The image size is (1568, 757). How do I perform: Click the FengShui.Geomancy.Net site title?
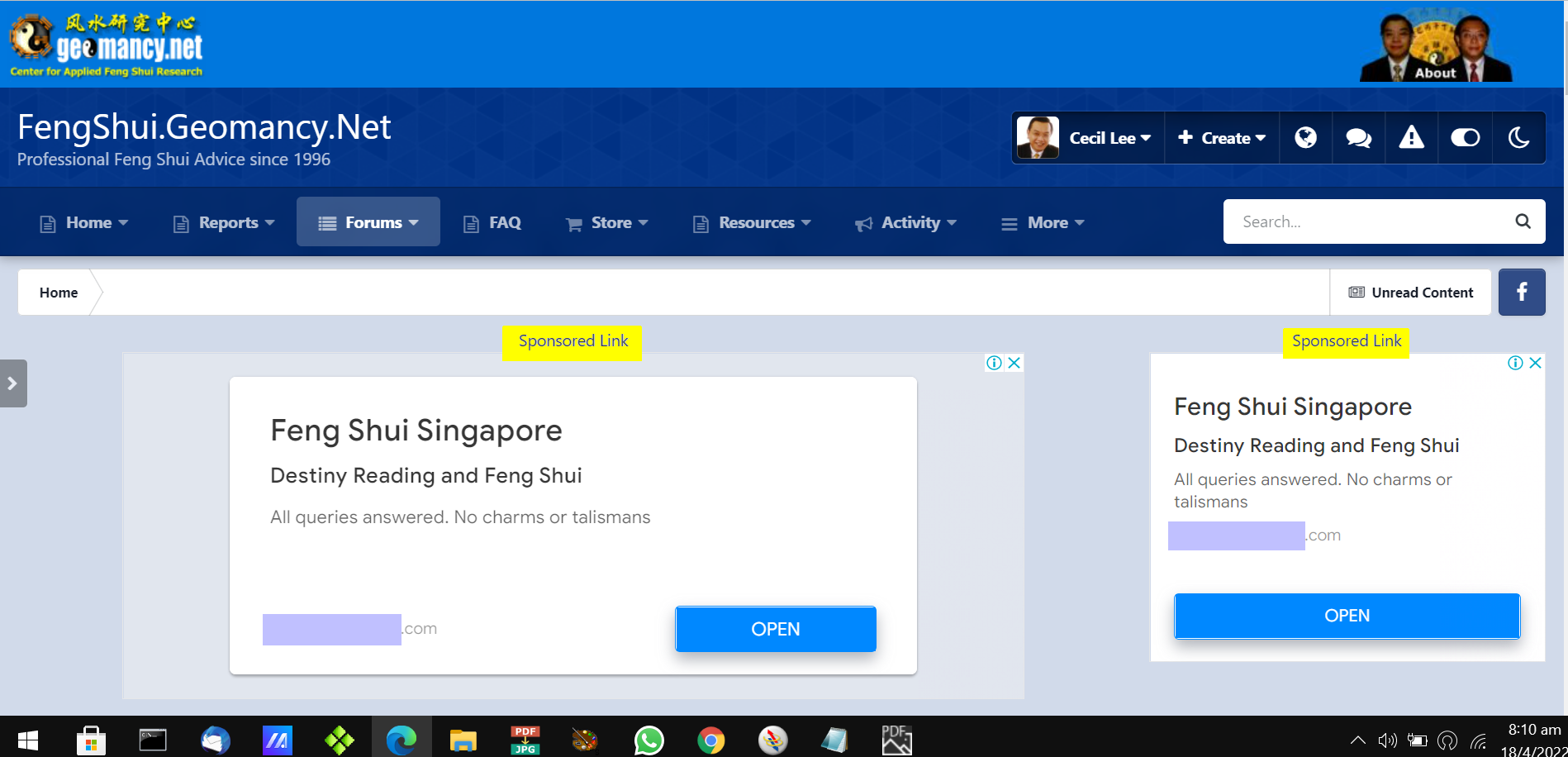pos(204,127)
